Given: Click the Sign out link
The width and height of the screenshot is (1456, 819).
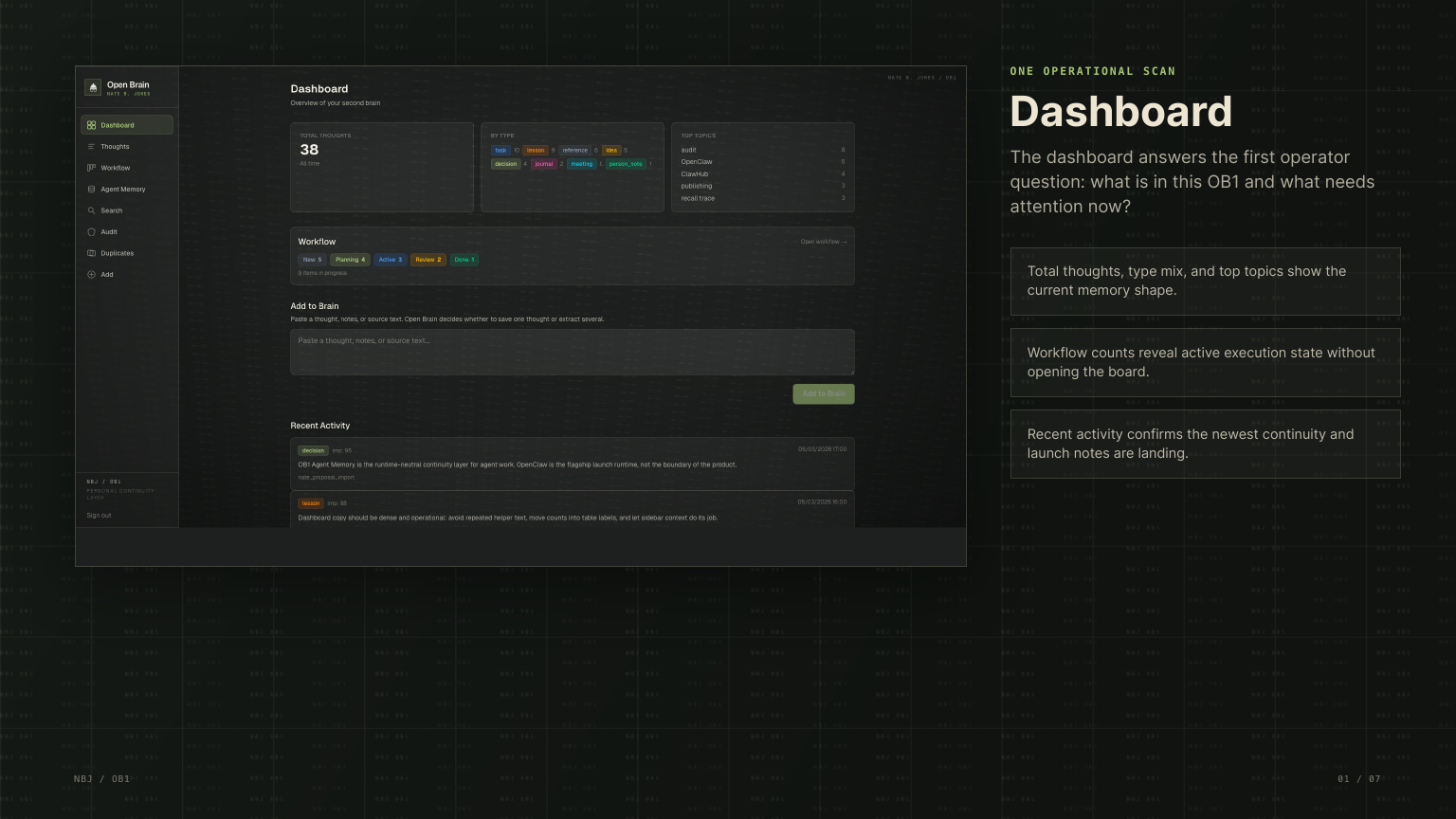Looking at the screenshot, I should tap(99, 516).
